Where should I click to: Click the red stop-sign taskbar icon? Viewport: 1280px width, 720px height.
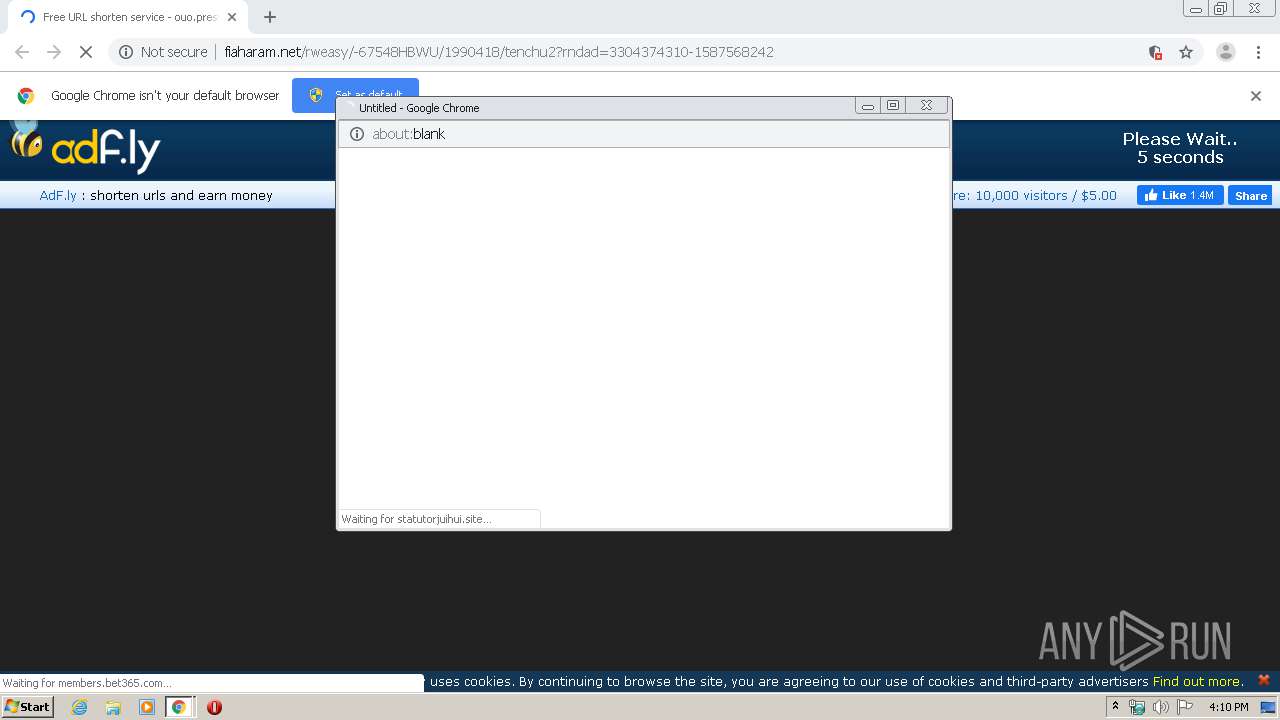coord(214,707)
